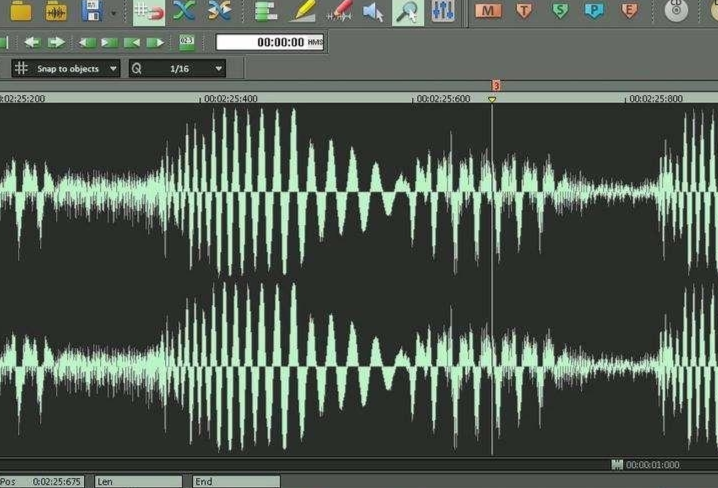The height and width of the screenshot is (488, 718).
Task: Click the green stacked bars icon
Action: tap(266, 11)
